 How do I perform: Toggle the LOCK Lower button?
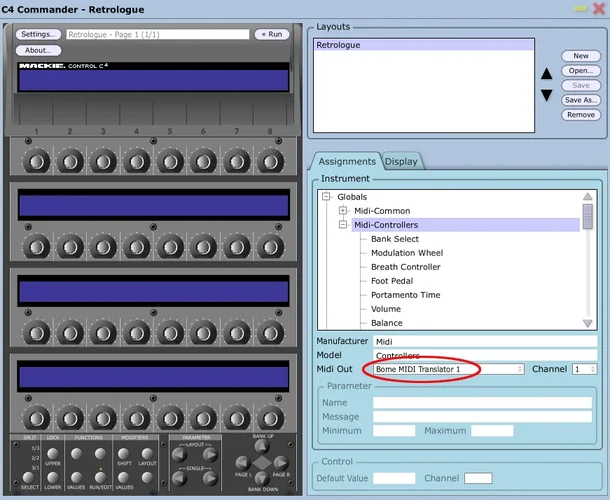(x=53, y=477)
